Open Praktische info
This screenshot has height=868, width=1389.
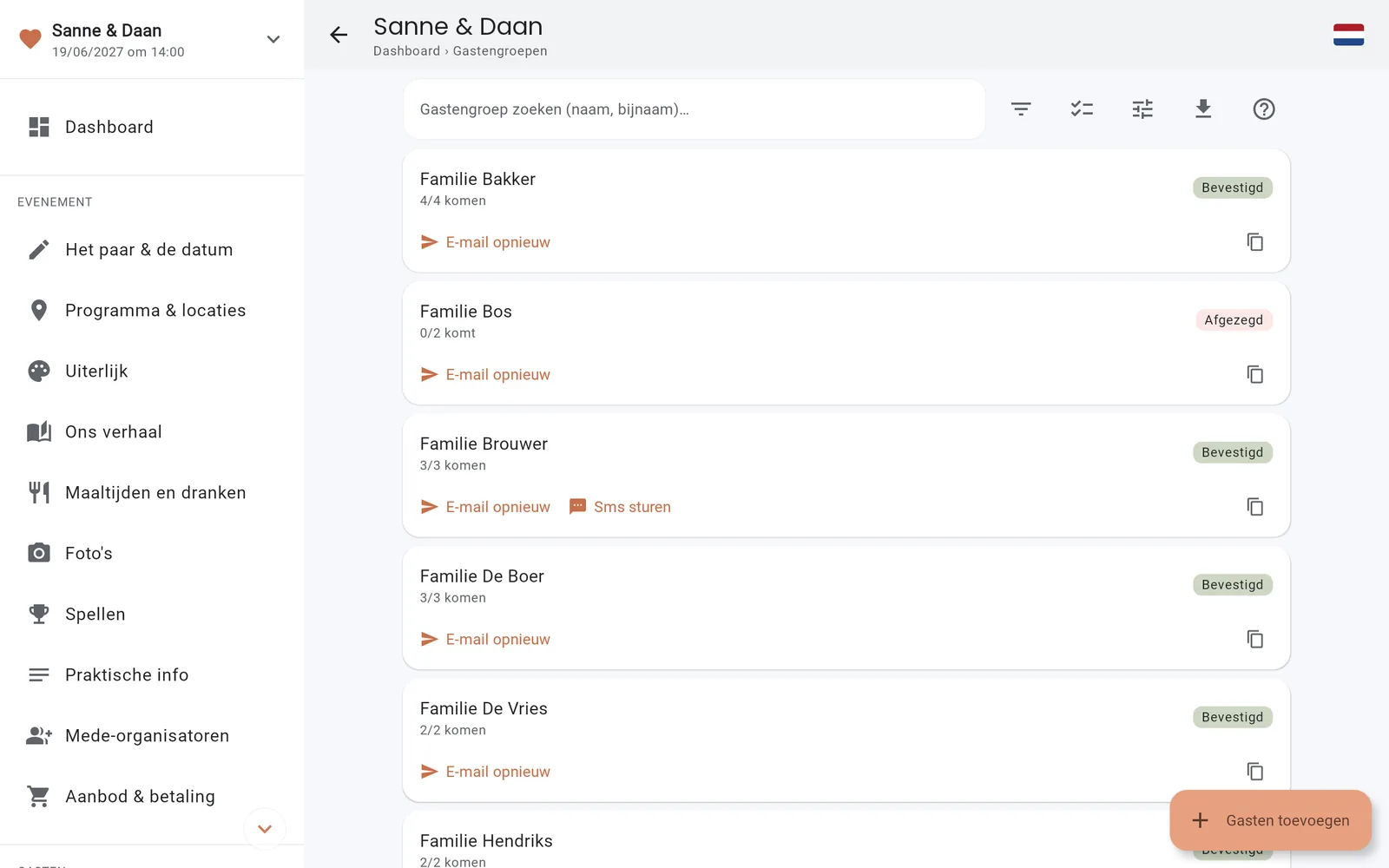152,675
